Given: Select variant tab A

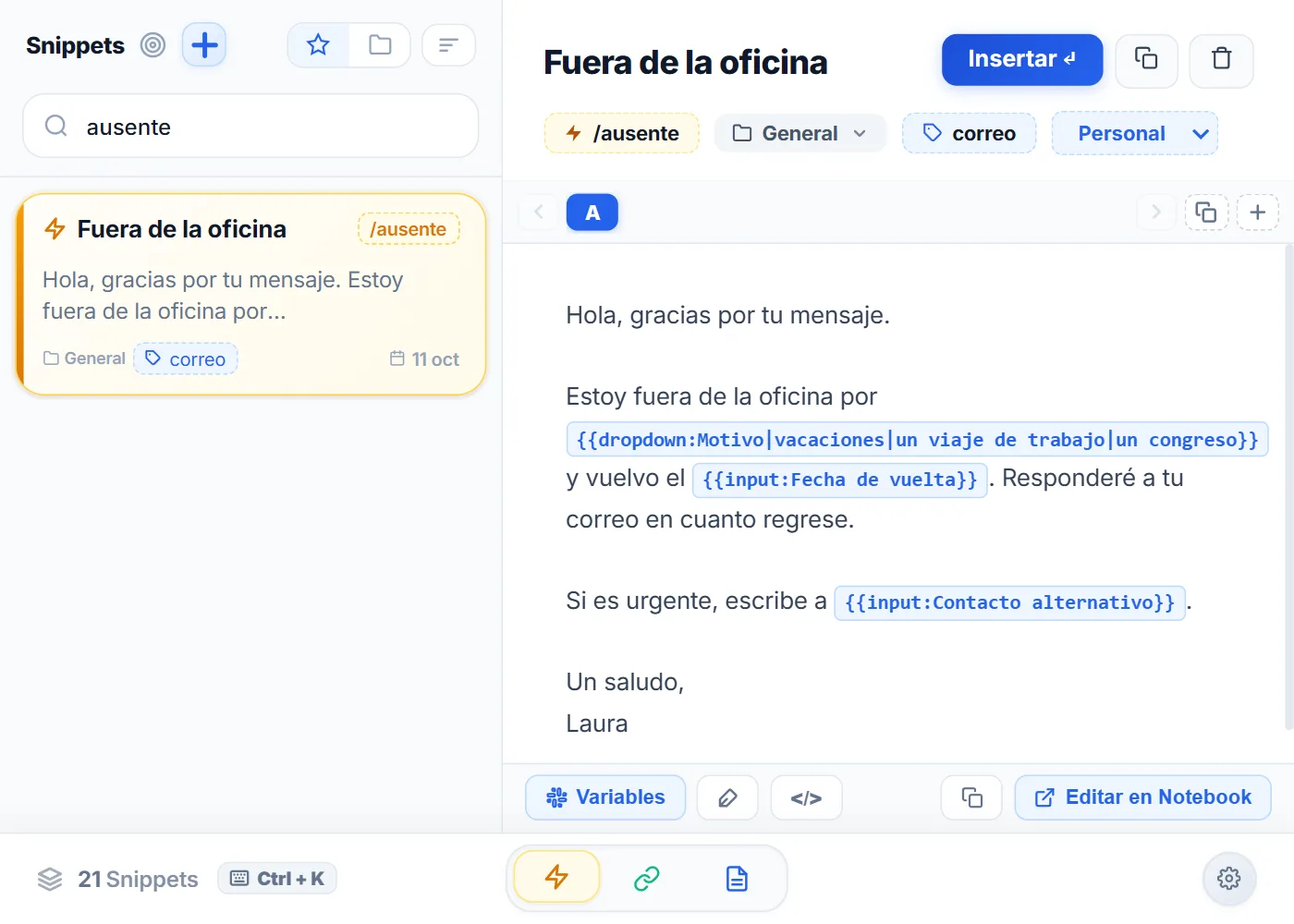Looking at the screenshot, I should click(x=592, y=213).
